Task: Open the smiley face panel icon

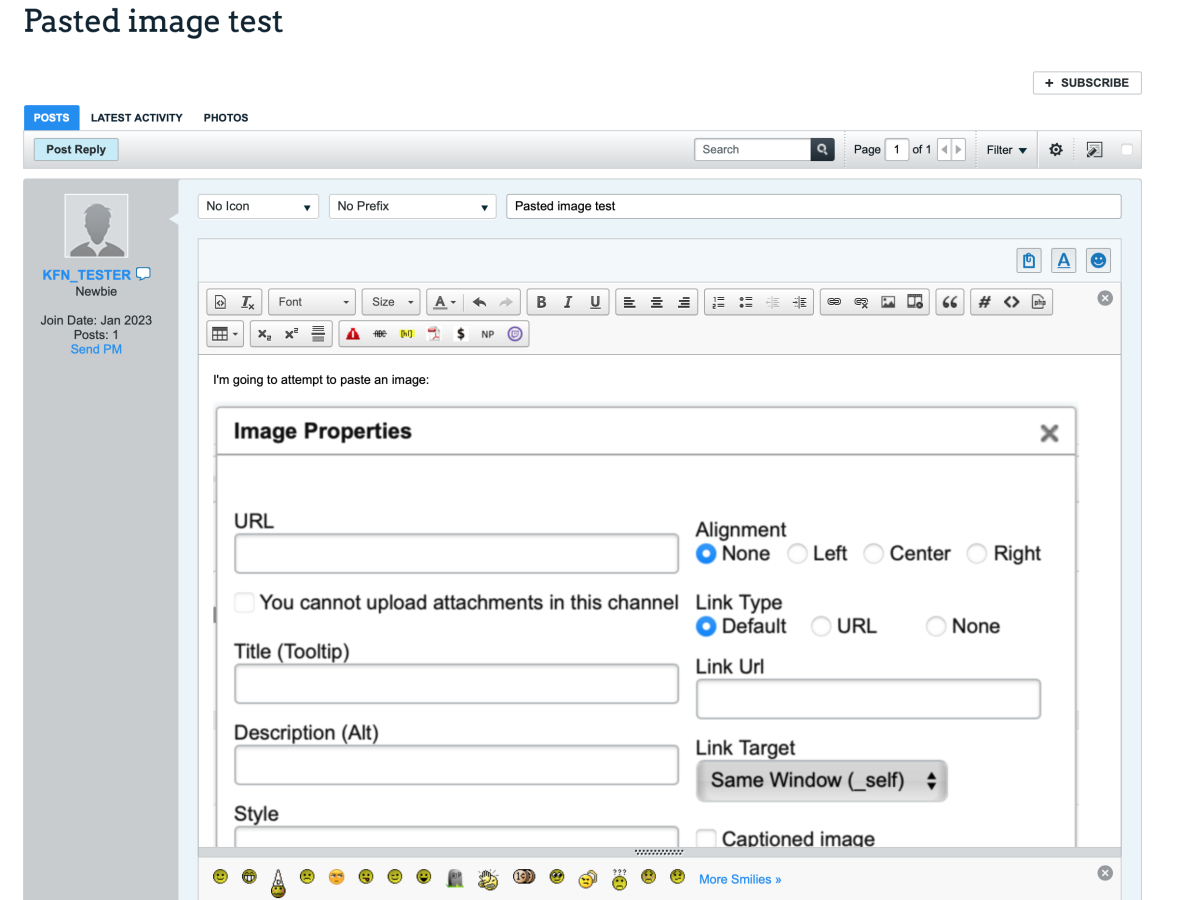Action: tap(1098, 261)
